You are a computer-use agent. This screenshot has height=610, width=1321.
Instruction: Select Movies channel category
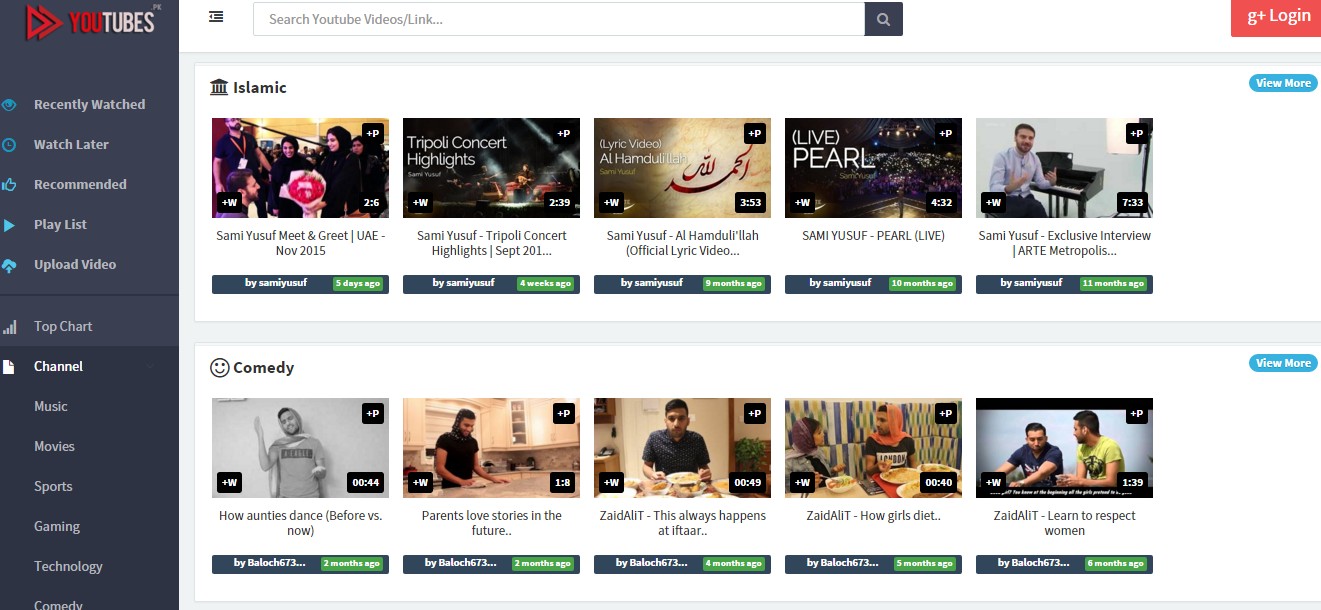54,447
